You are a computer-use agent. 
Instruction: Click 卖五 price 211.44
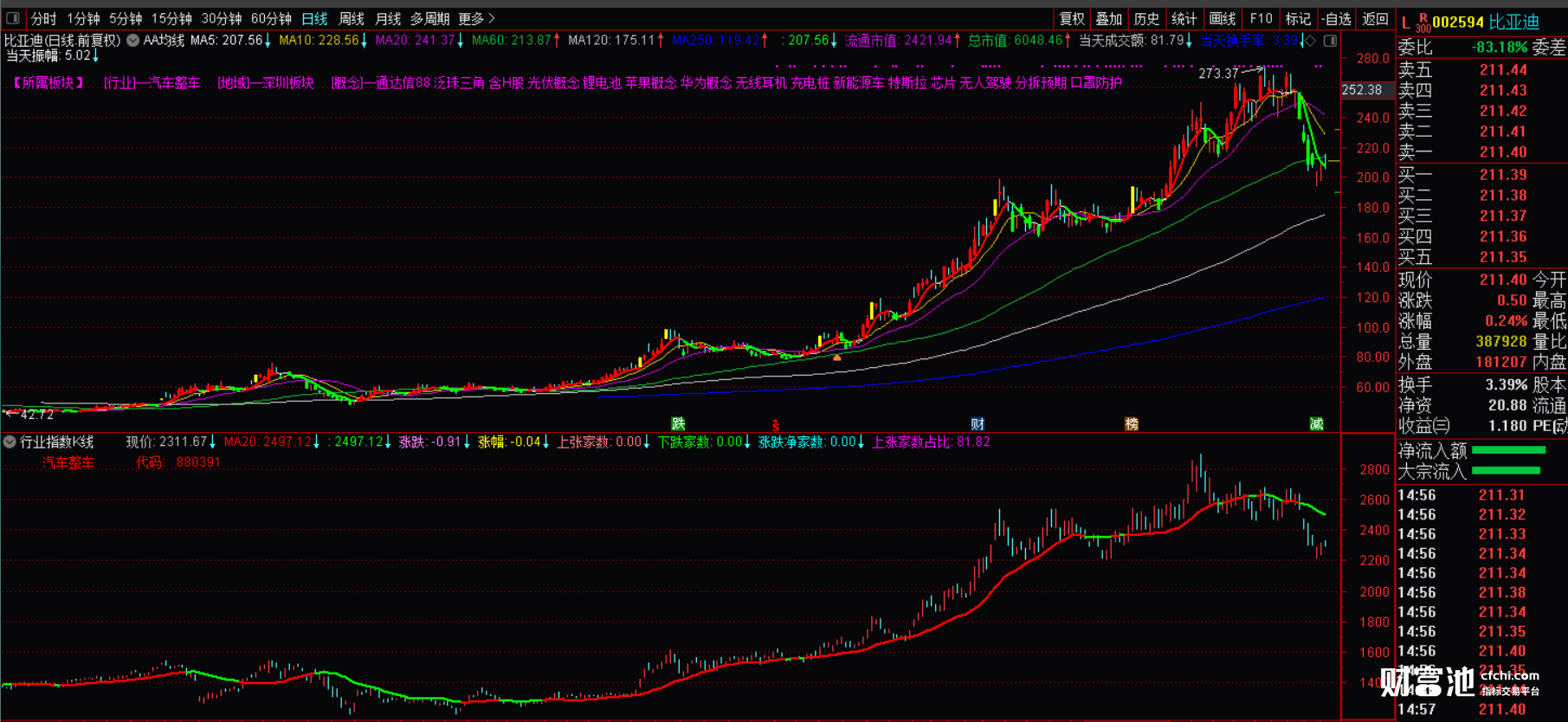(x=1503, y=70)
